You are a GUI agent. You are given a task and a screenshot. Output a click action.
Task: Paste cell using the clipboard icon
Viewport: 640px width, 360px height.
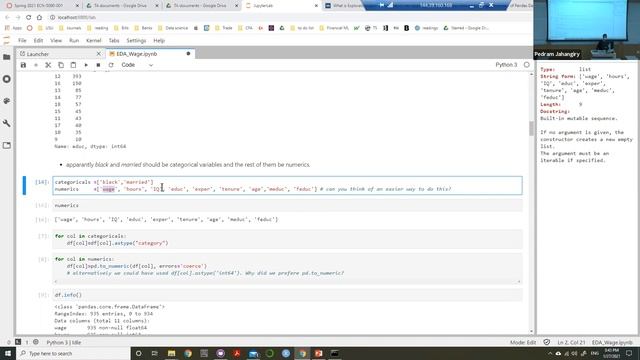click(x=73, y=65)
